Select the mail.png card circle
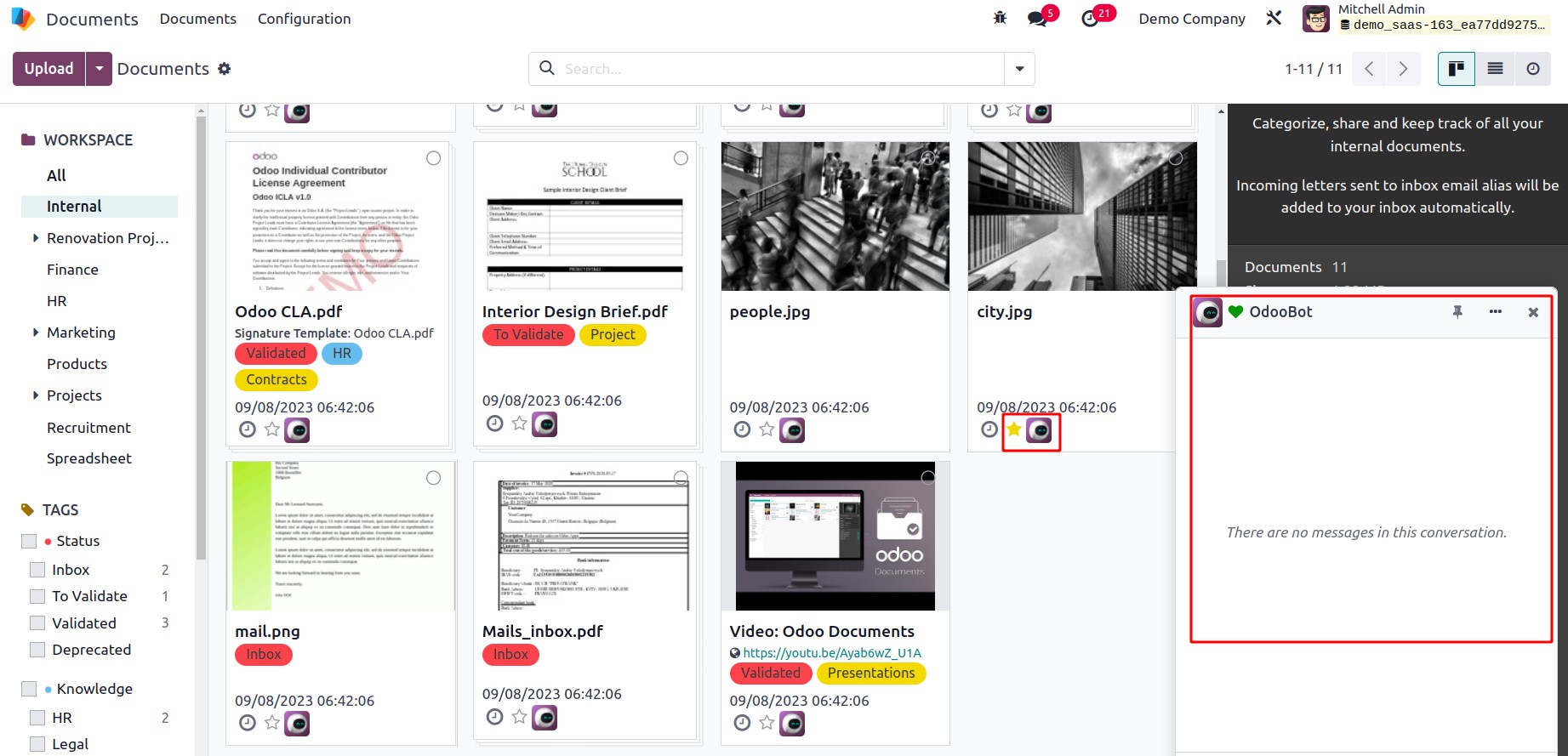This screenshot has height=756, width=1568. point(433,478)
